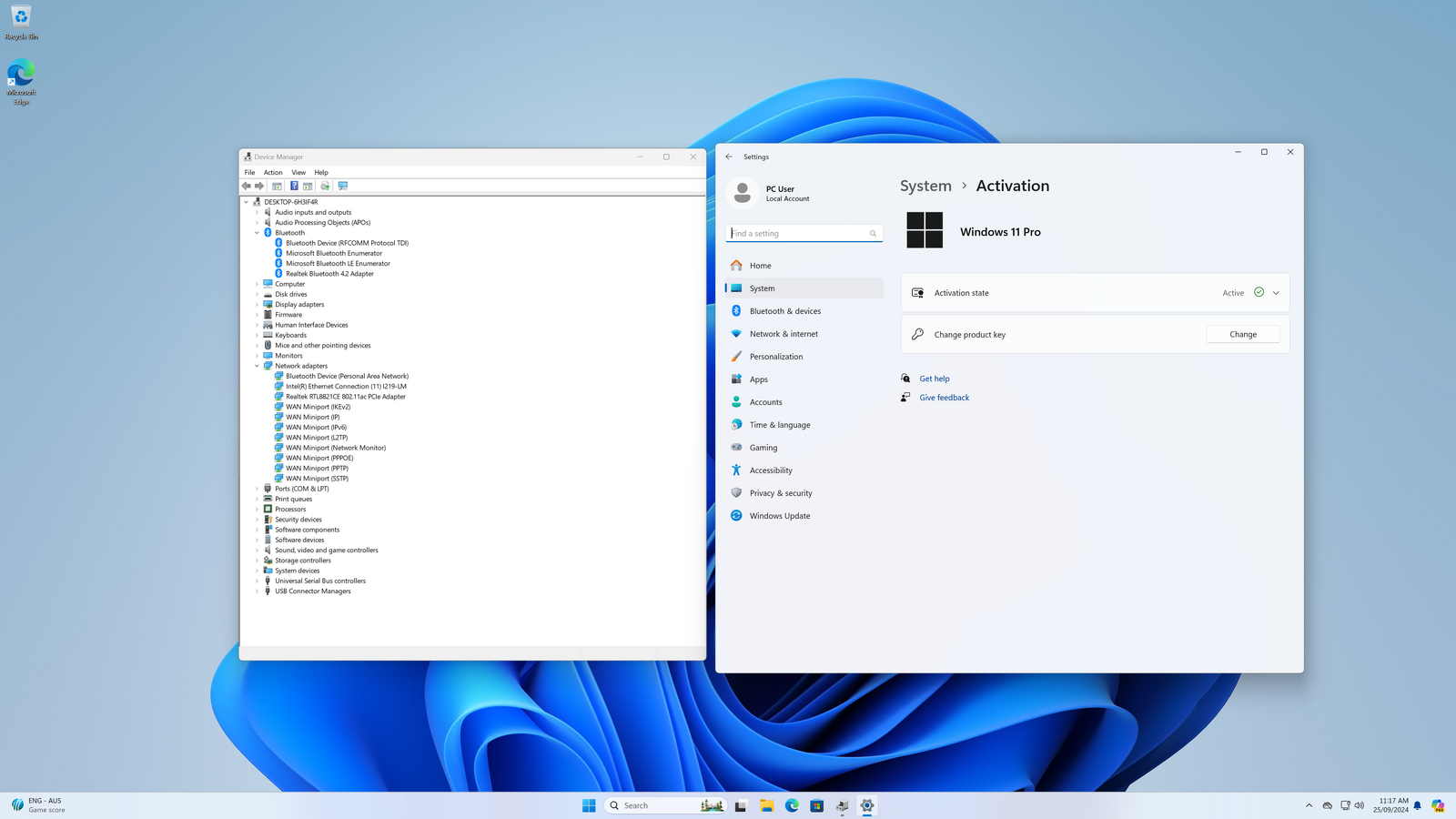Select Human Interface Devices category
1456x819 pixels.
(311, 325)
